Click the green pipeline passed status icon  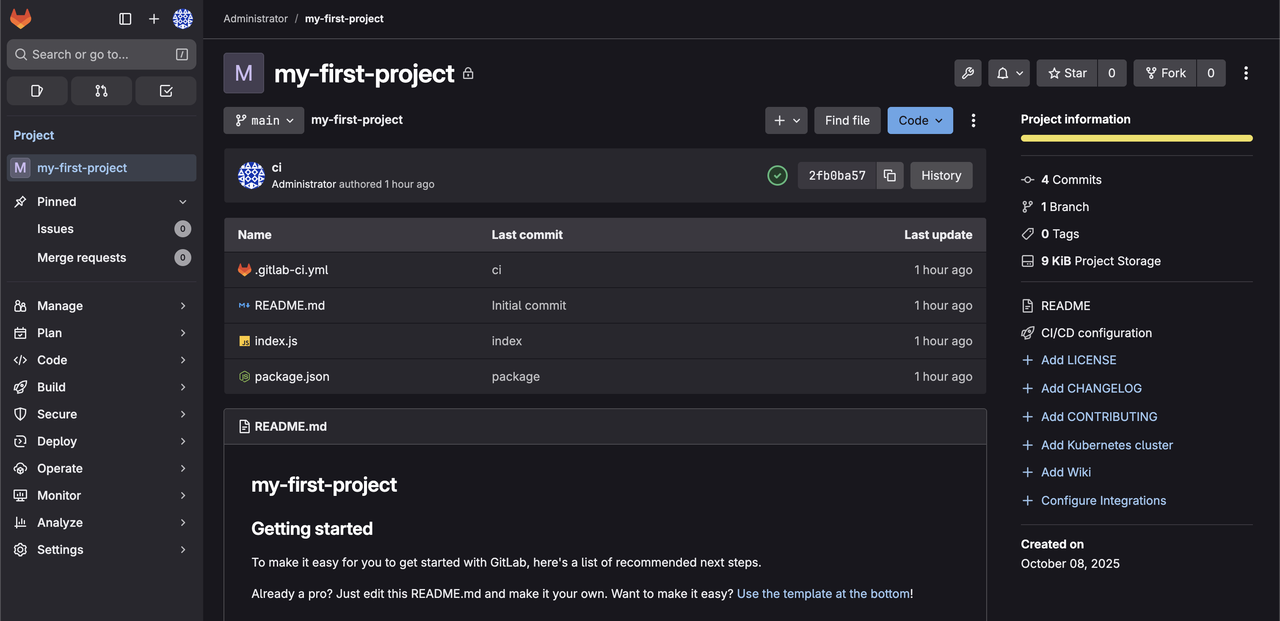click(x=777, y=175)
